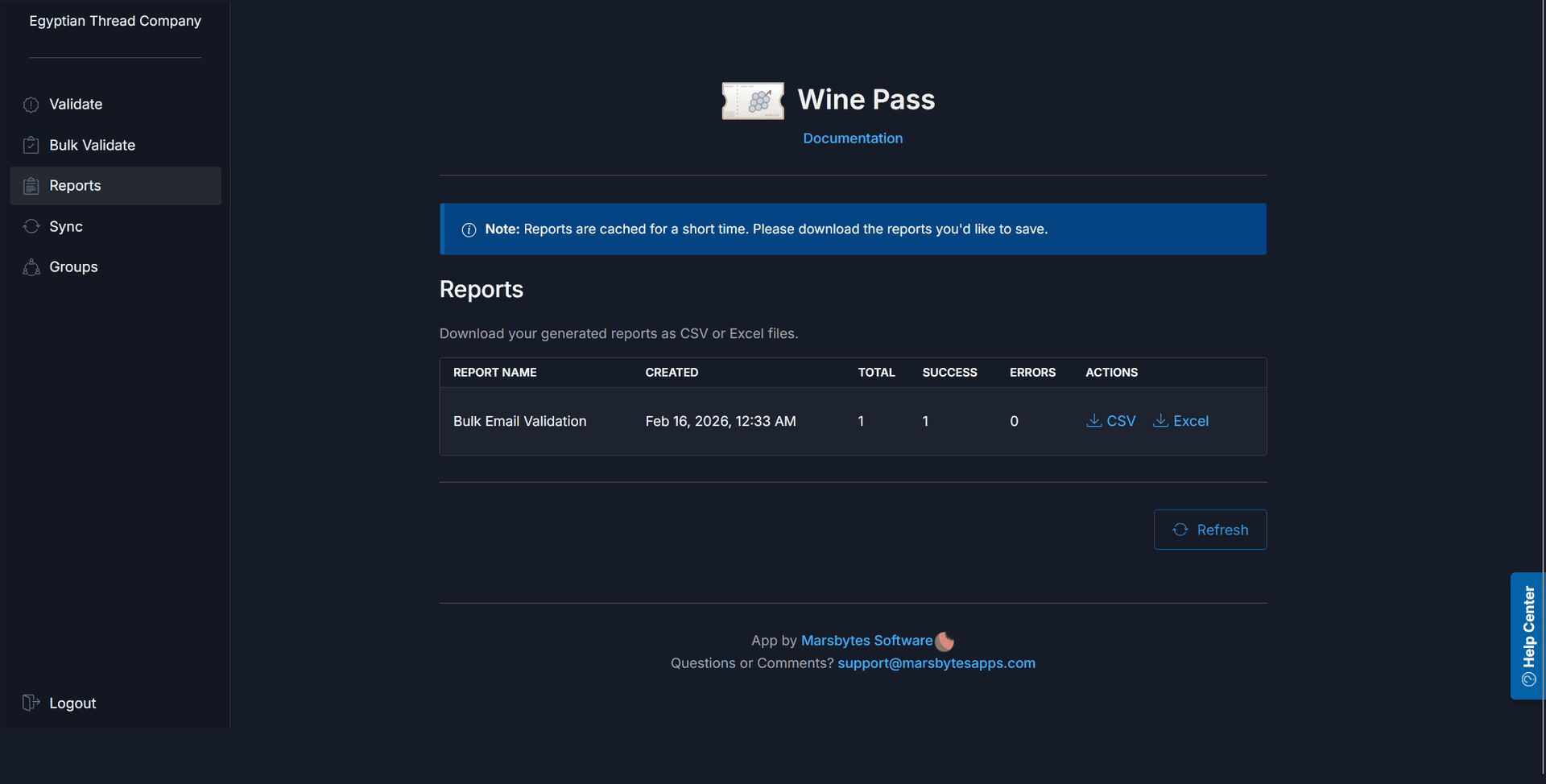Viewport: 1546px width, 784px height.
Task: Click the Logout door icon
Action: (31, 703)
